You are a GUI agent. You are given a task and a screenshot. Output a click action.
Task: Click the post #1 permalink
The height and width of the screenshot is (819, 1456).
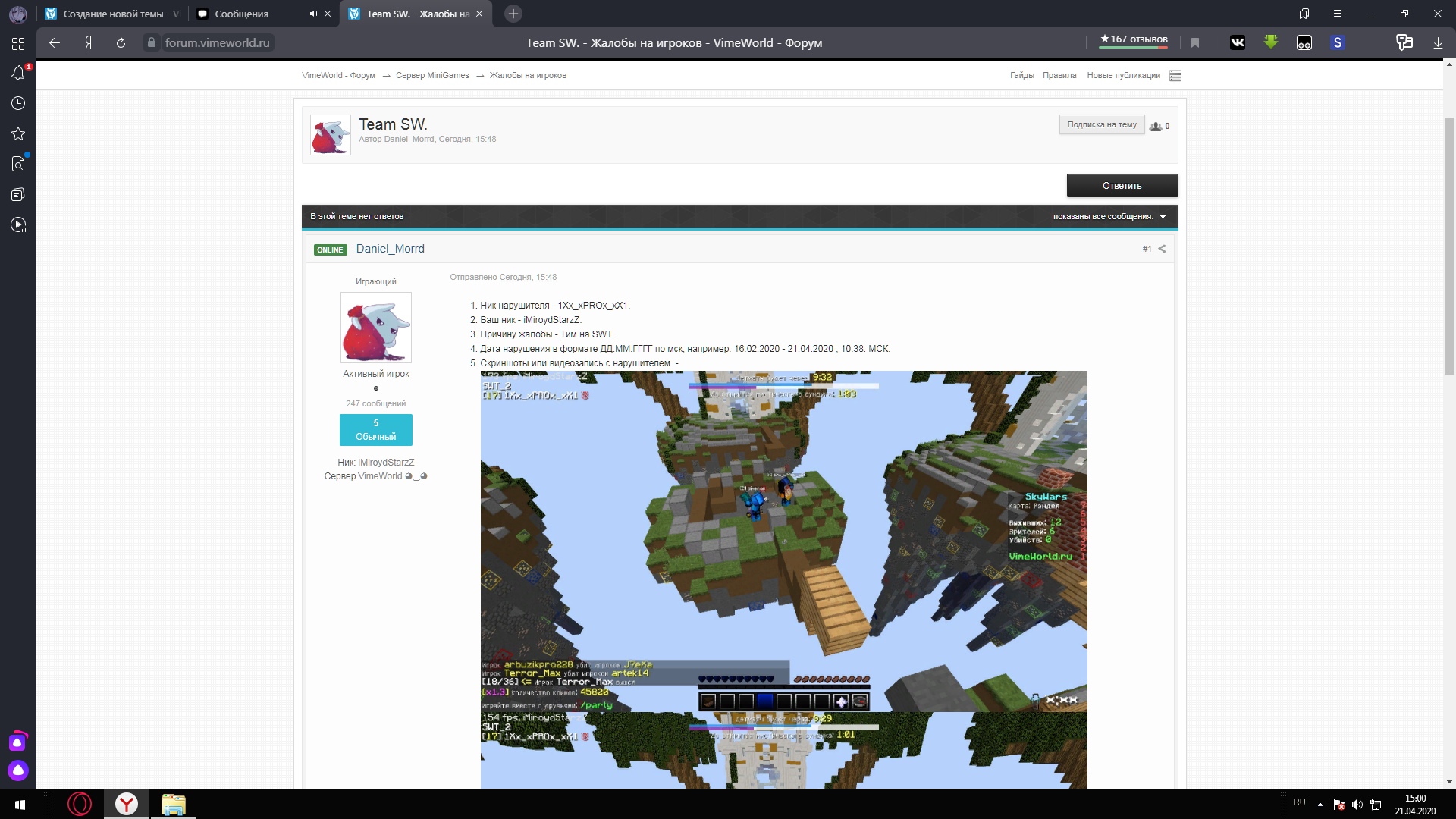click(1147, 249)
